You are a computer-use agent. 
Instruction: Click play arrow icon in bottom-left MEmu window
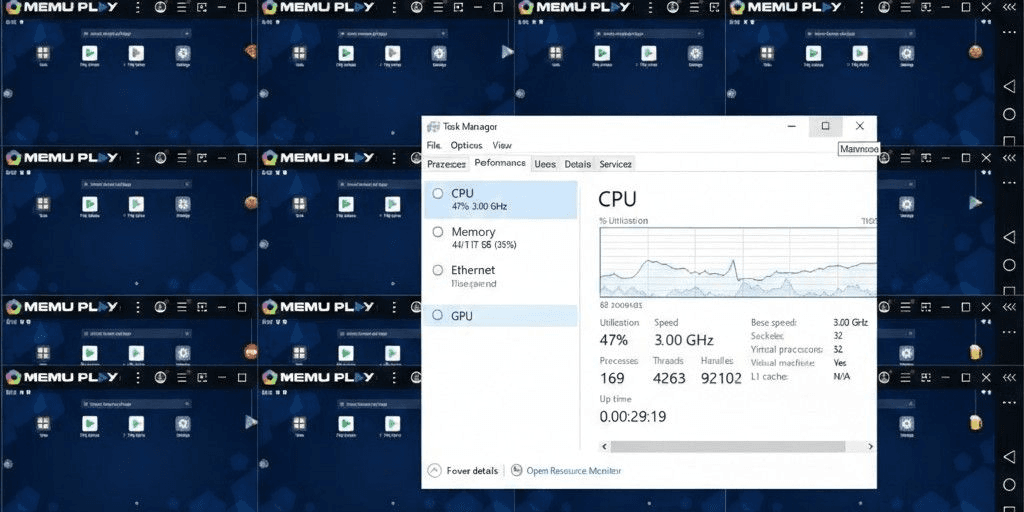point(251,422)
